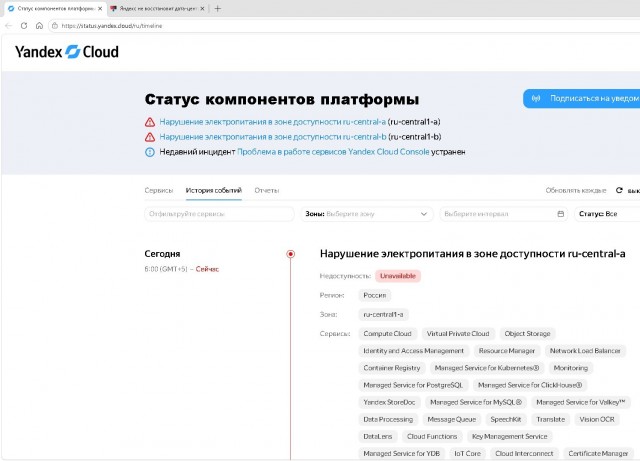Viewport: 640px width, 461px height.
Task: Close the second Яндекс browser tab
Action: (202, 9)
